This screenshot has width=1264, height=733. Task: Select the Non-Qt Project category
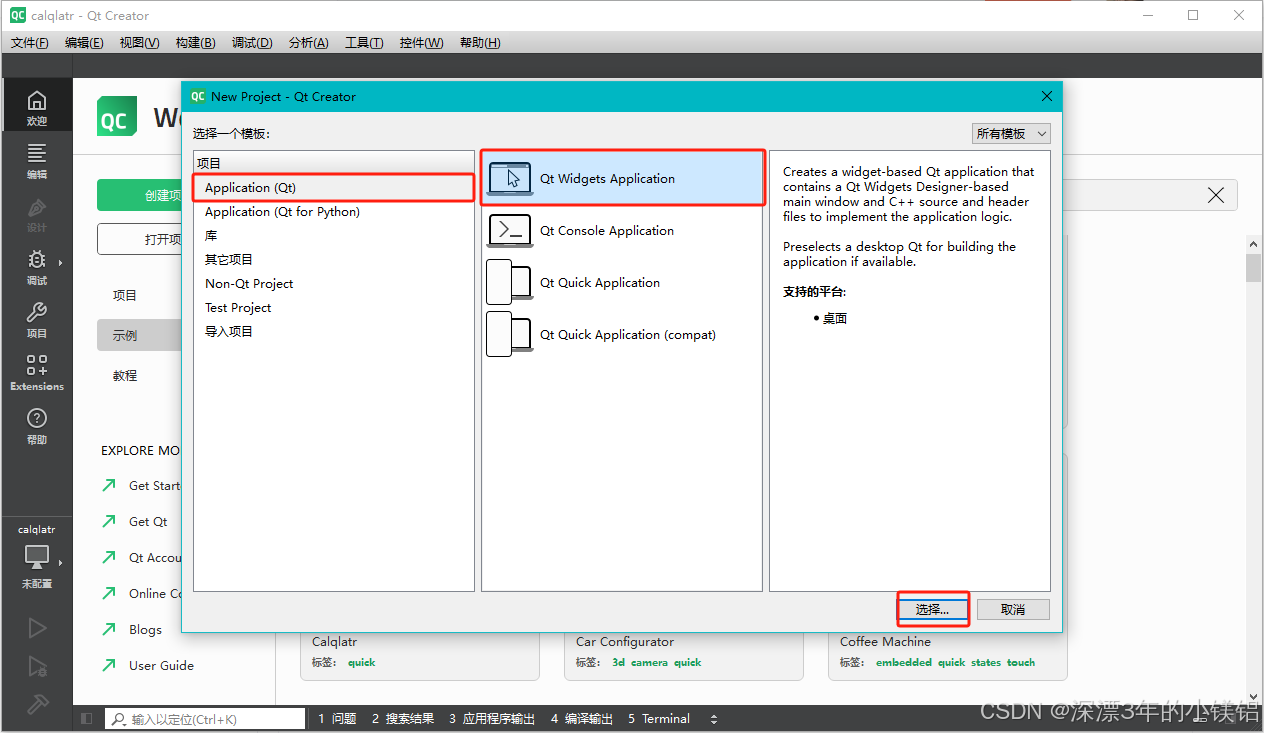point(334,283)
